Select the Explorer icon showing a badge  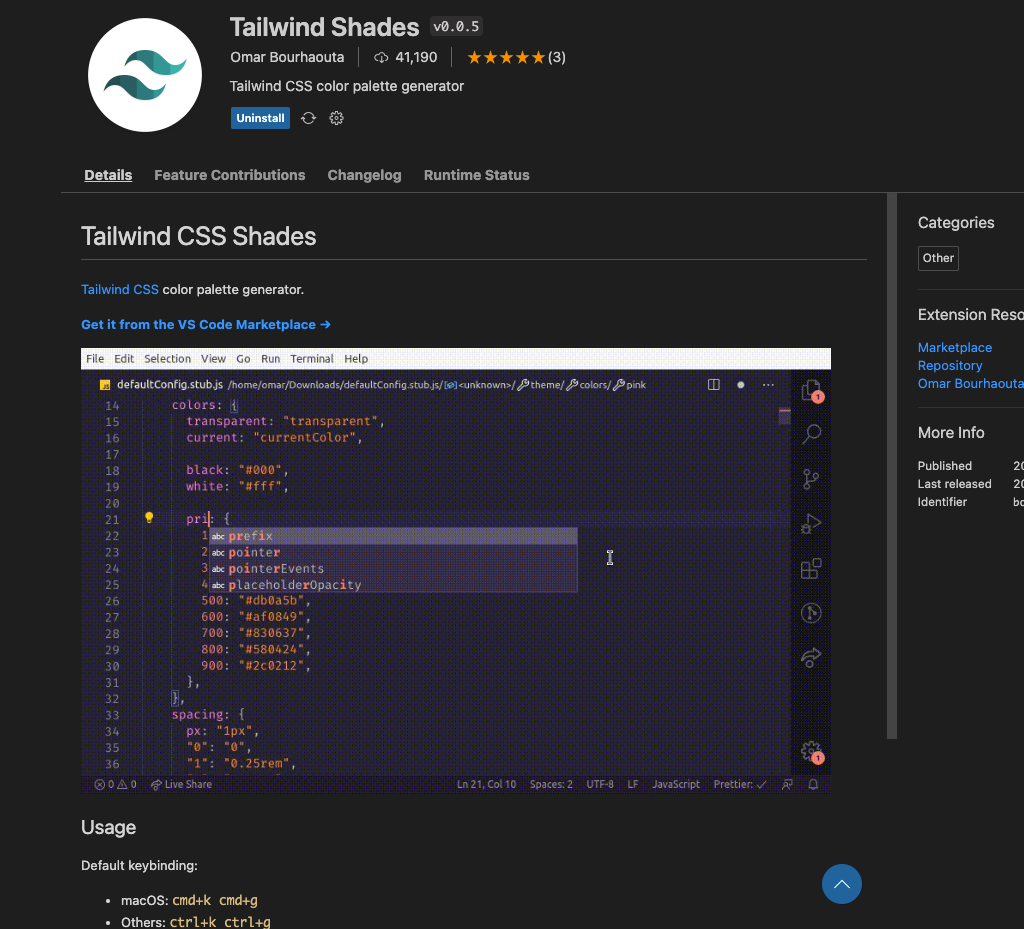[x=811, y=389]
